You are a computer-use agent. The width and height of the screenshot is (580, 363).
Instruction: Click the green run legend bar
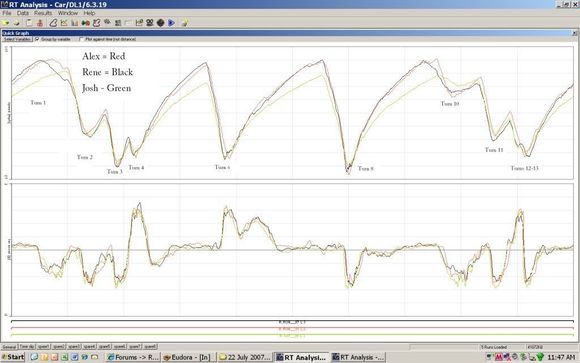(x=292, y=336)
